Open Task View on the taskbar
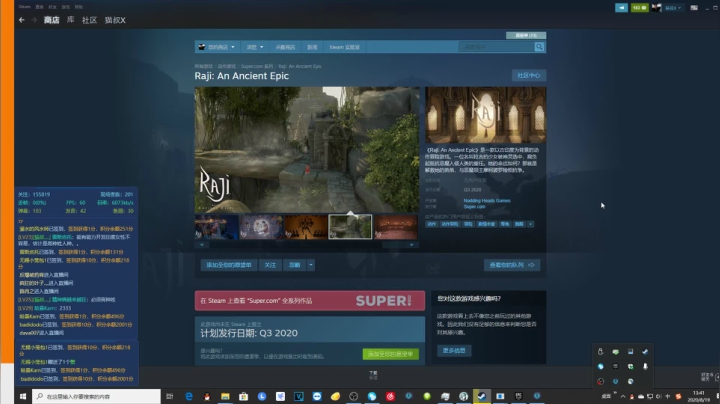The width and height of the screenshot is (720, 404). (169, 396)
